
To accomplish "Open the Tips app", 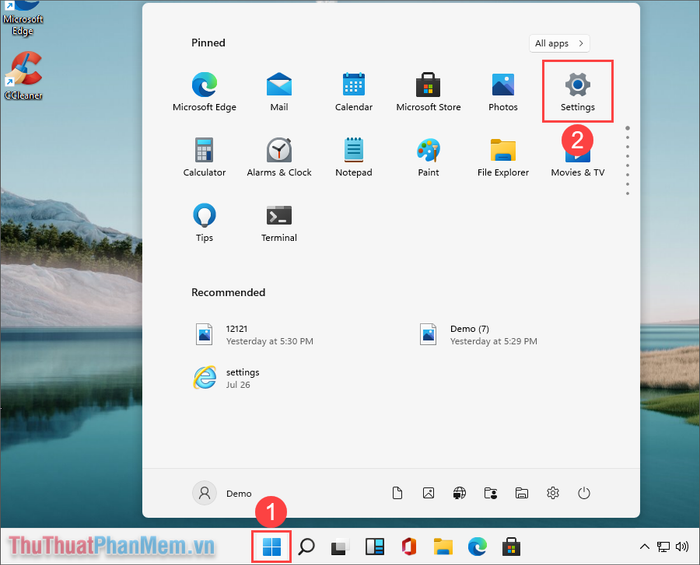I will pyautogui.click(x=204, y=222).
